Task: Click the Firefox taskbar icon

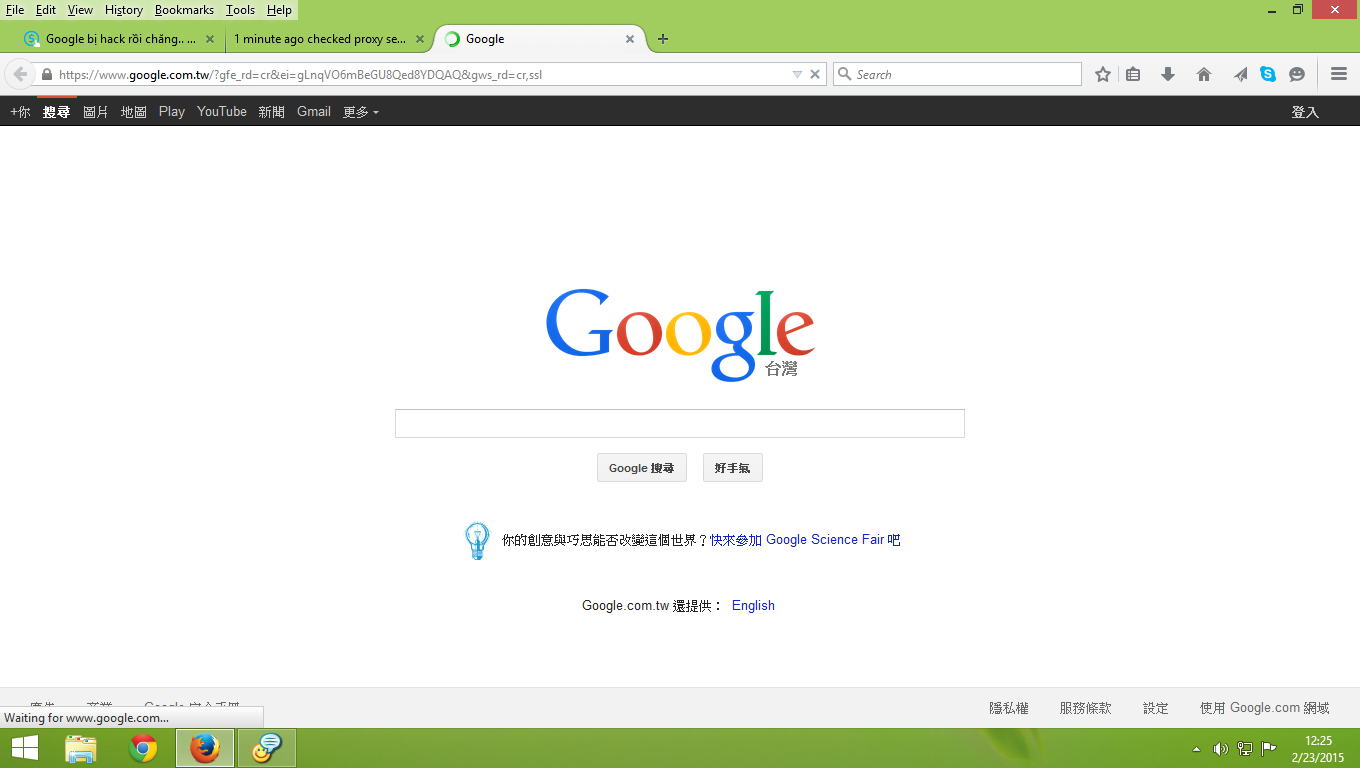Action: [x=205, y=748]
